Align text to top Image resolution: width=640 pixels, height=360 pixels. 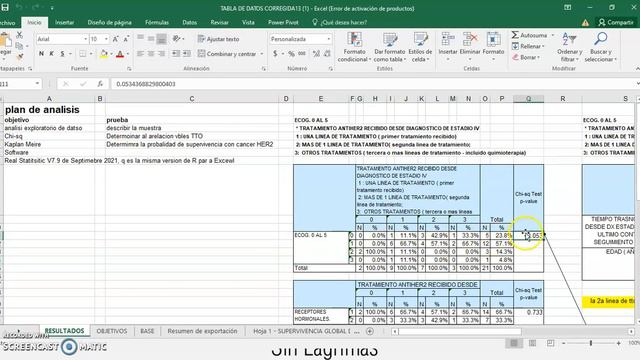[140, 39]
